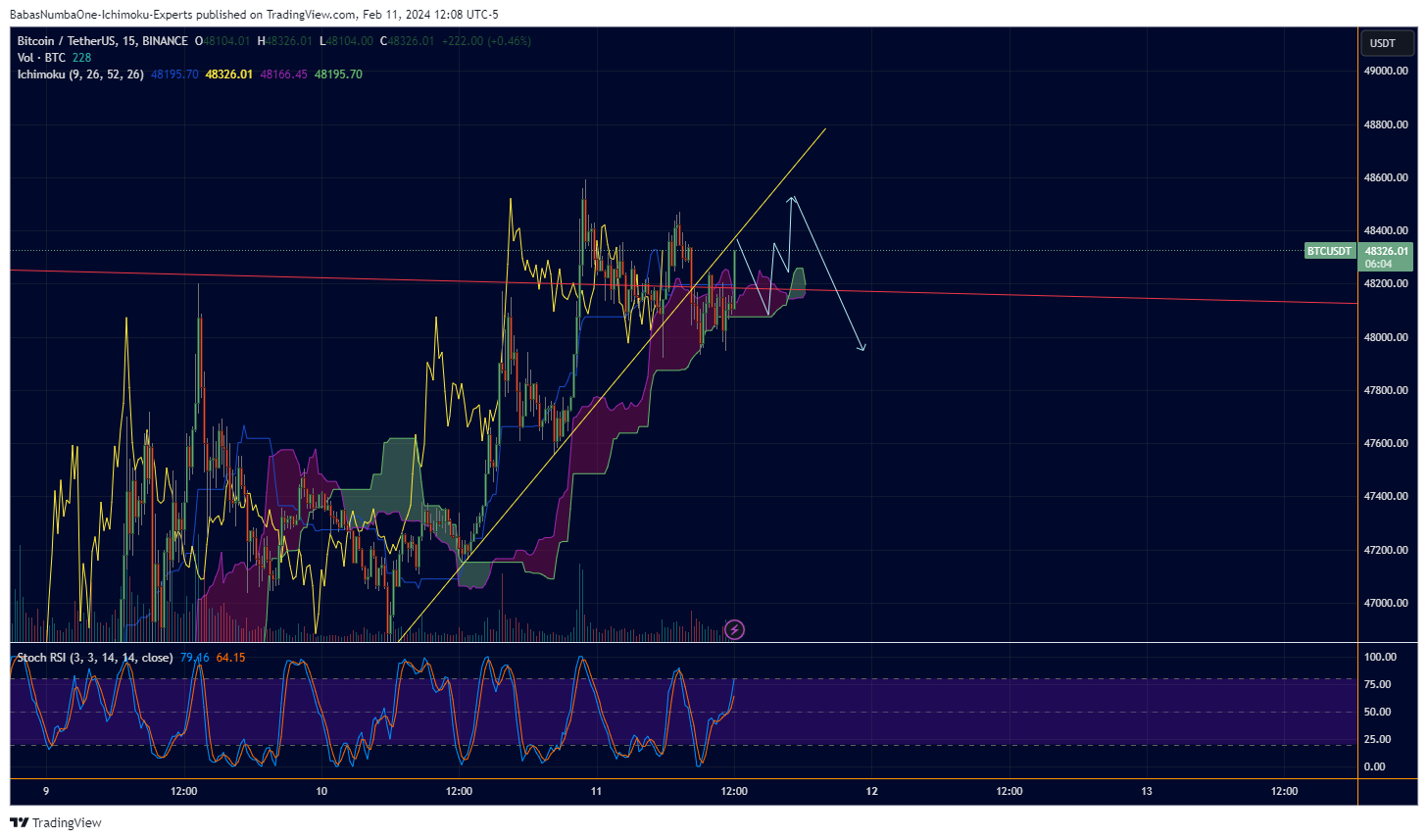Select the Ichimoku (9, 26, 52, 26) legend
The height and width of the screenshot is (840, 1428).
point(80,74)
